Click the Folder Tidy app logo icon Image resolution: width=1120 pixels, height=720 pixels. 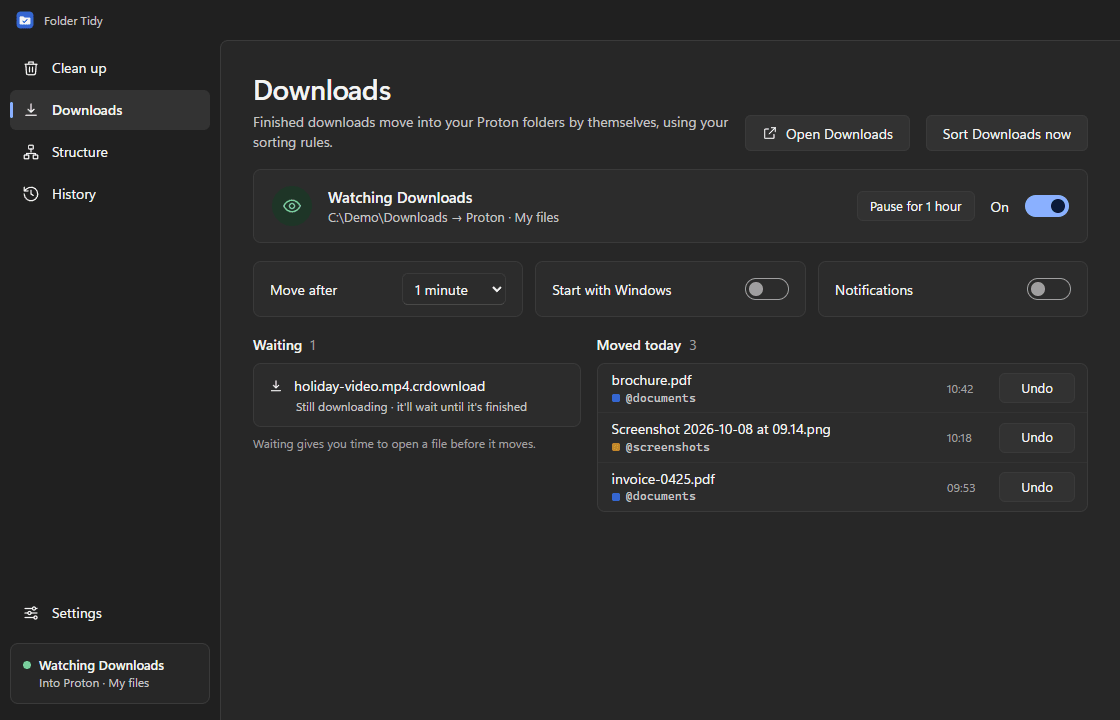click(25, 21)
